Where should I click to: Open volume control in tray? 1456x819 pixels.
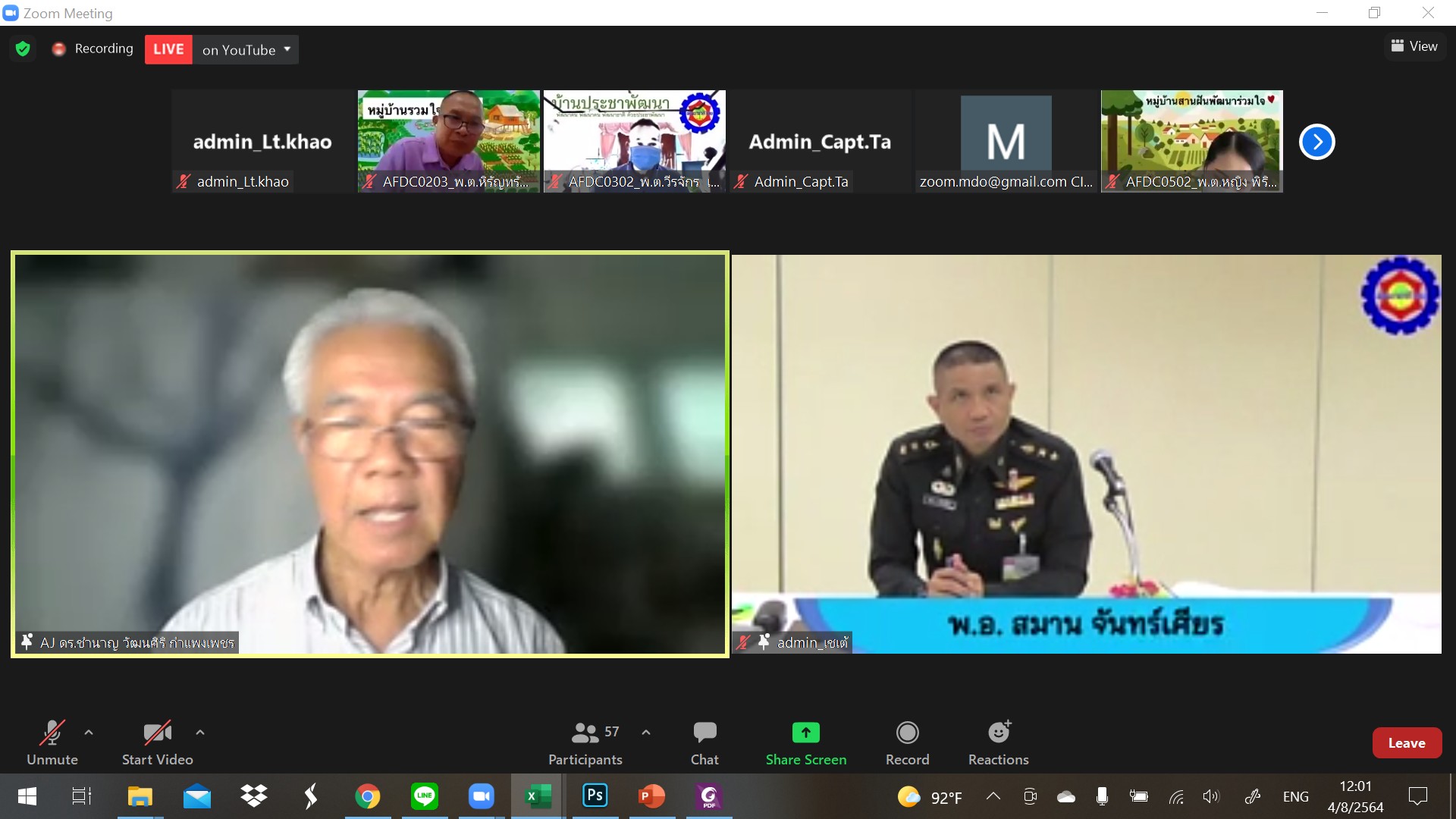point(1211,796)
